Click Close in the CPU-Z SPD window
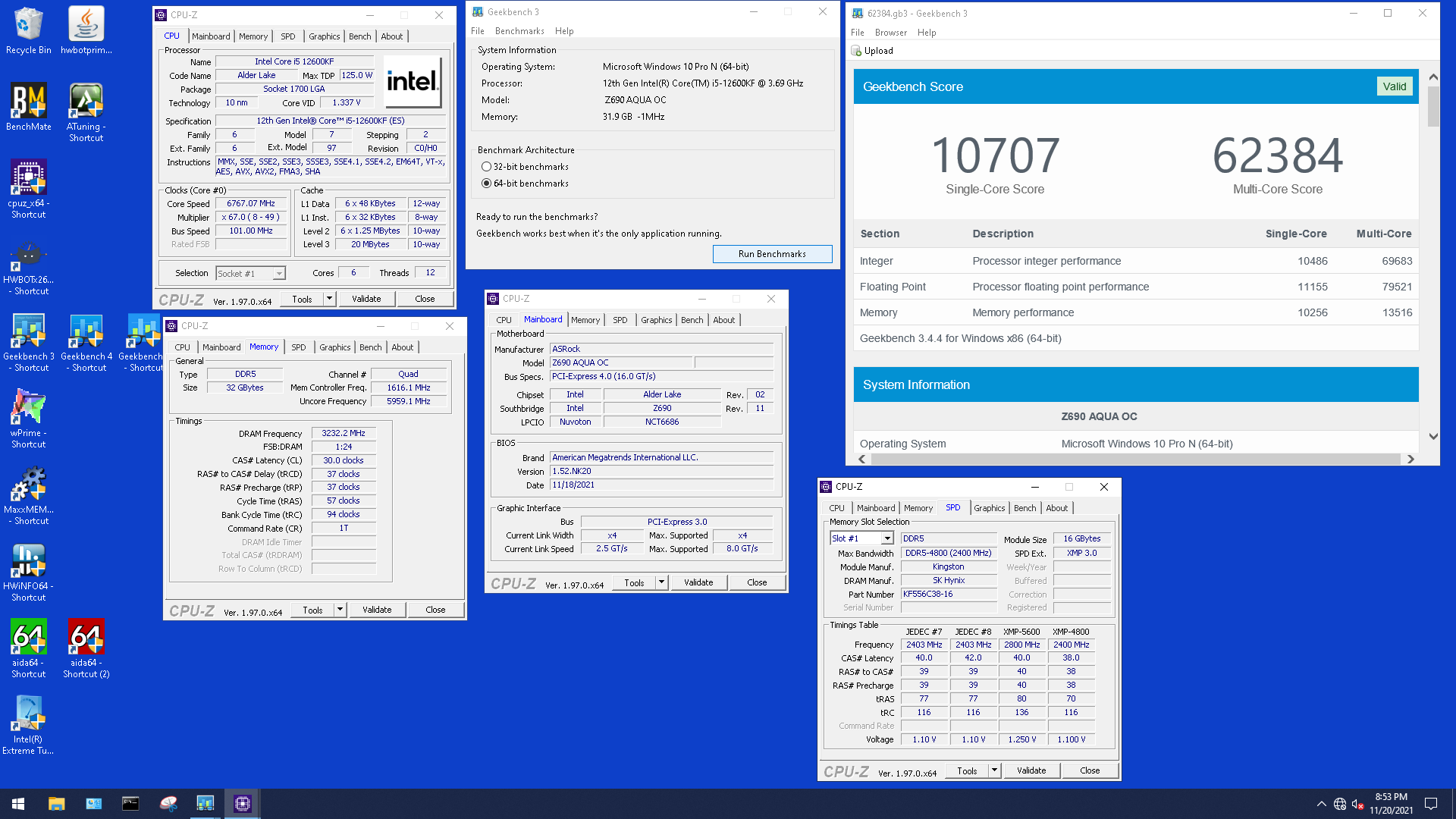 click(1090, 770)
